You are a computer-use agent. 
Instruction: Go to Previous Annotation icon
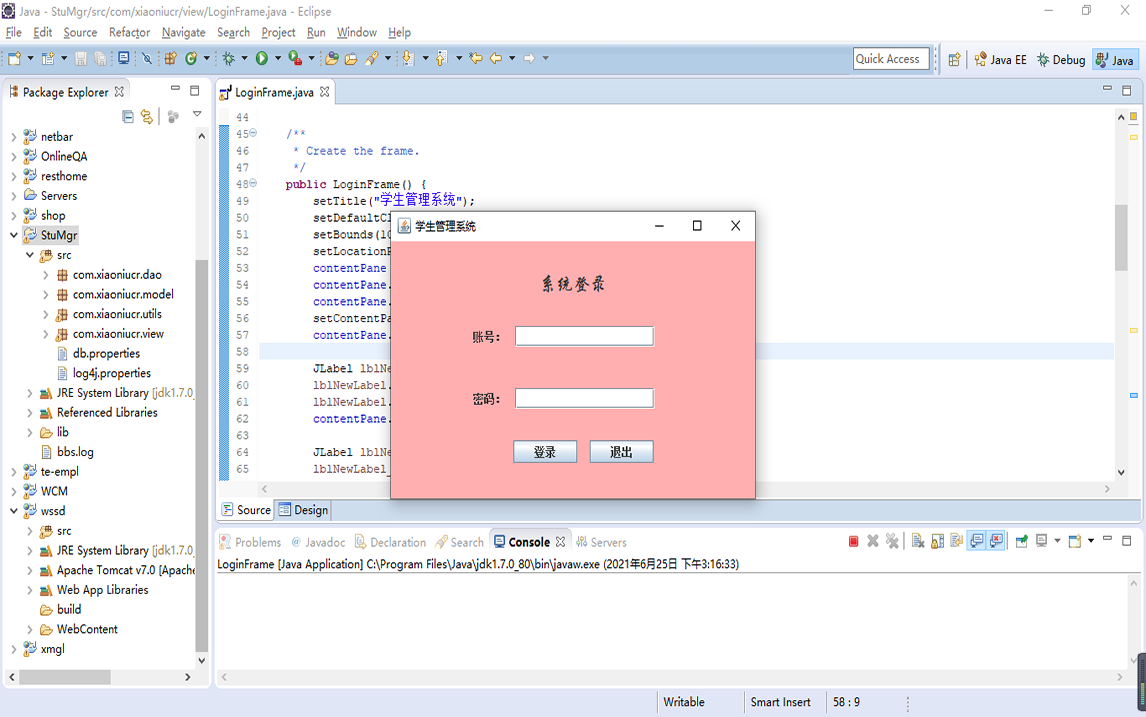[x=441, y=58]
